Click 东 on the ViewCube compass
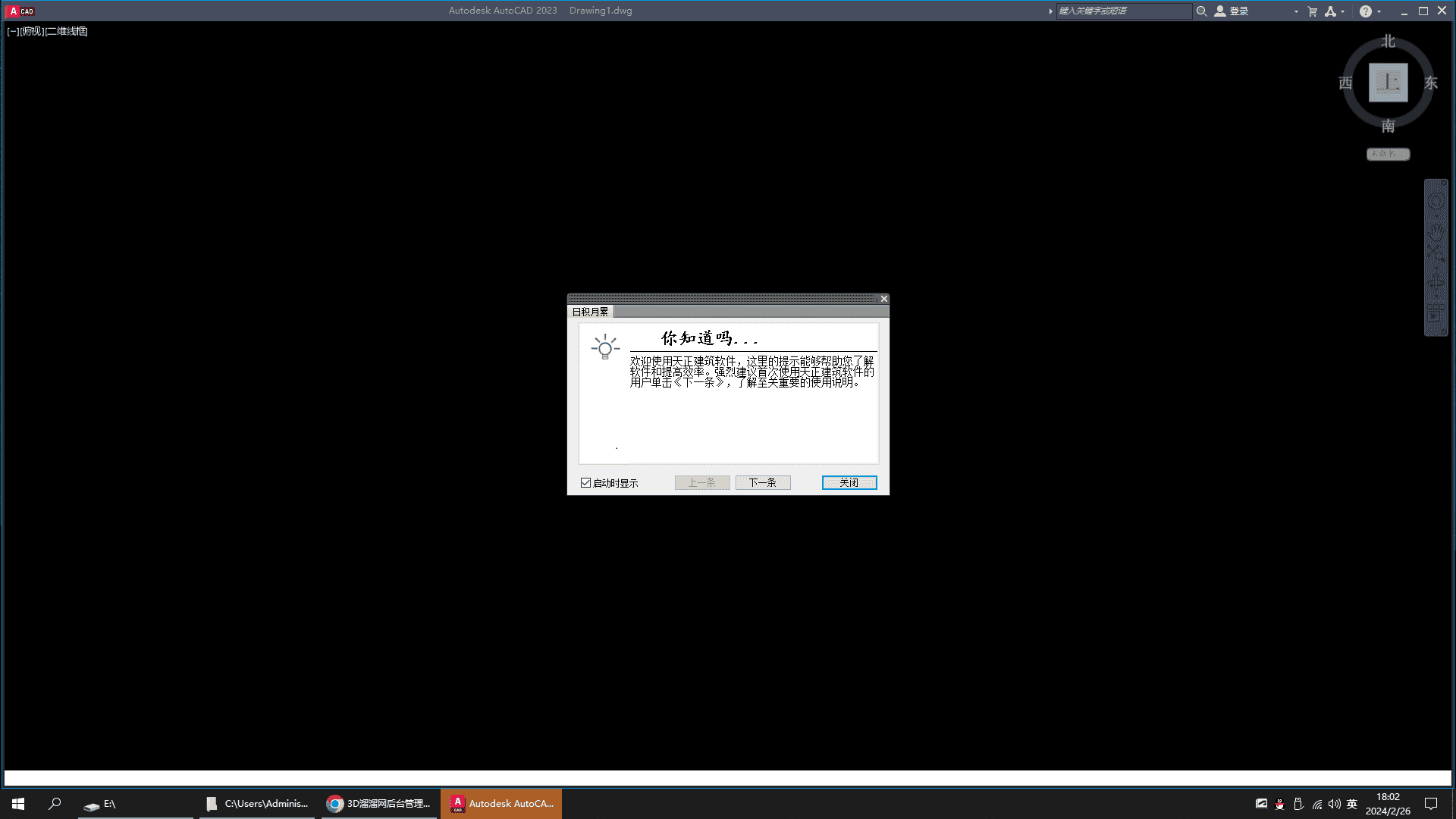The image size is (1456, 819). [1431, 83]
